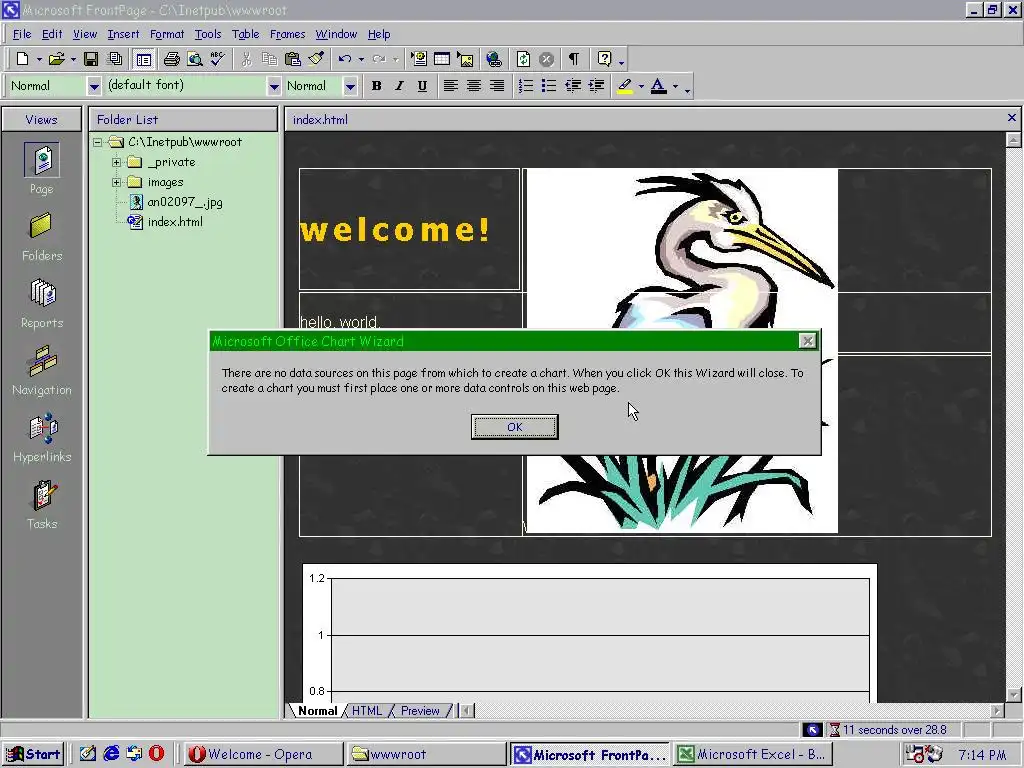
Task: Decrease indent of paragraph
Action: pos(573,86)
